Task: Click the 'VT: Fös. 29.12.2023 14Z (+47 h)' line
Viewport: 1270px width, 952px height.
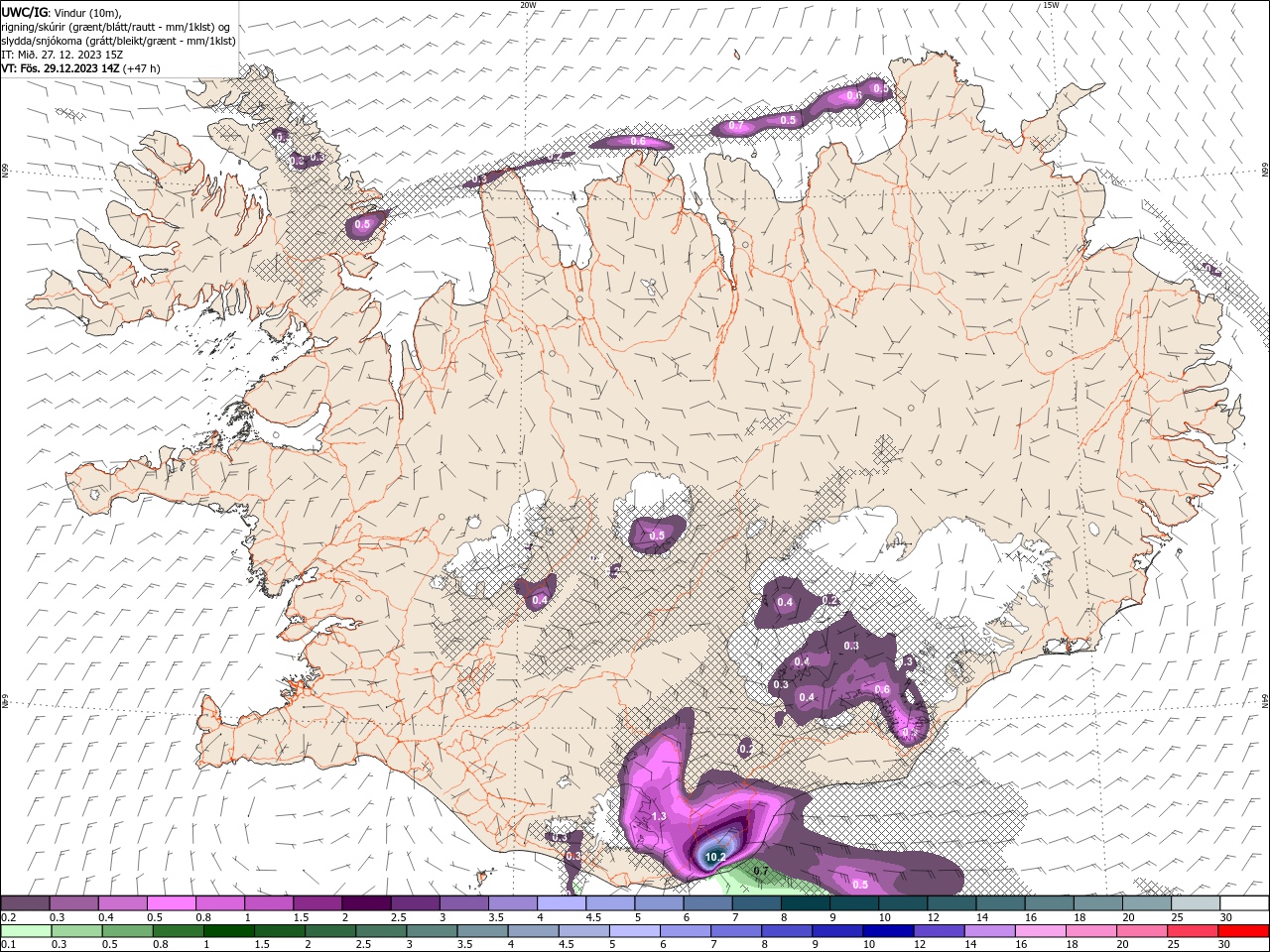Action: [80, 68]
